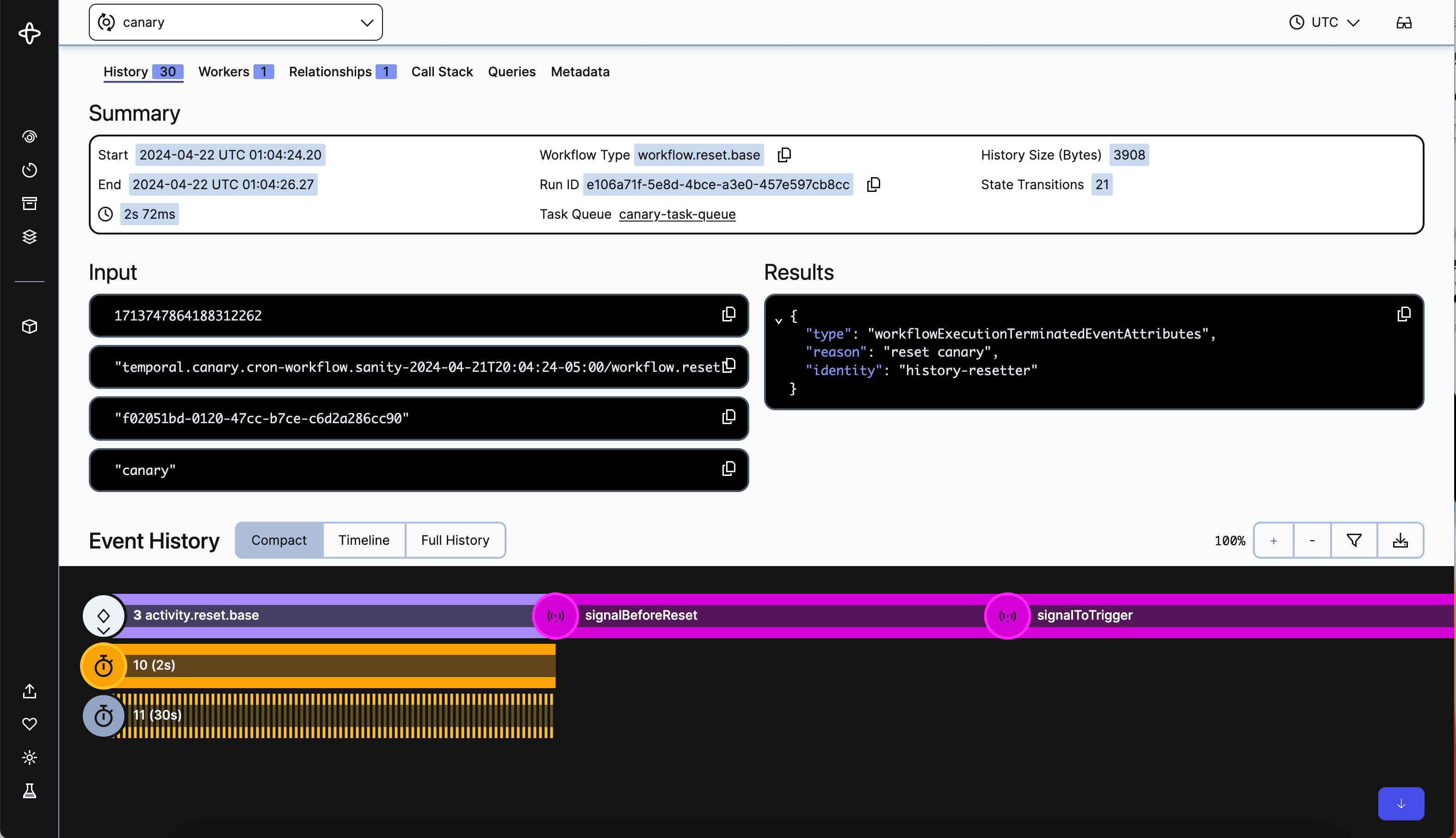This screenshot has height=838, width=1456.
Task: Open the Workers tab
Action: click(x=236, y=72)
